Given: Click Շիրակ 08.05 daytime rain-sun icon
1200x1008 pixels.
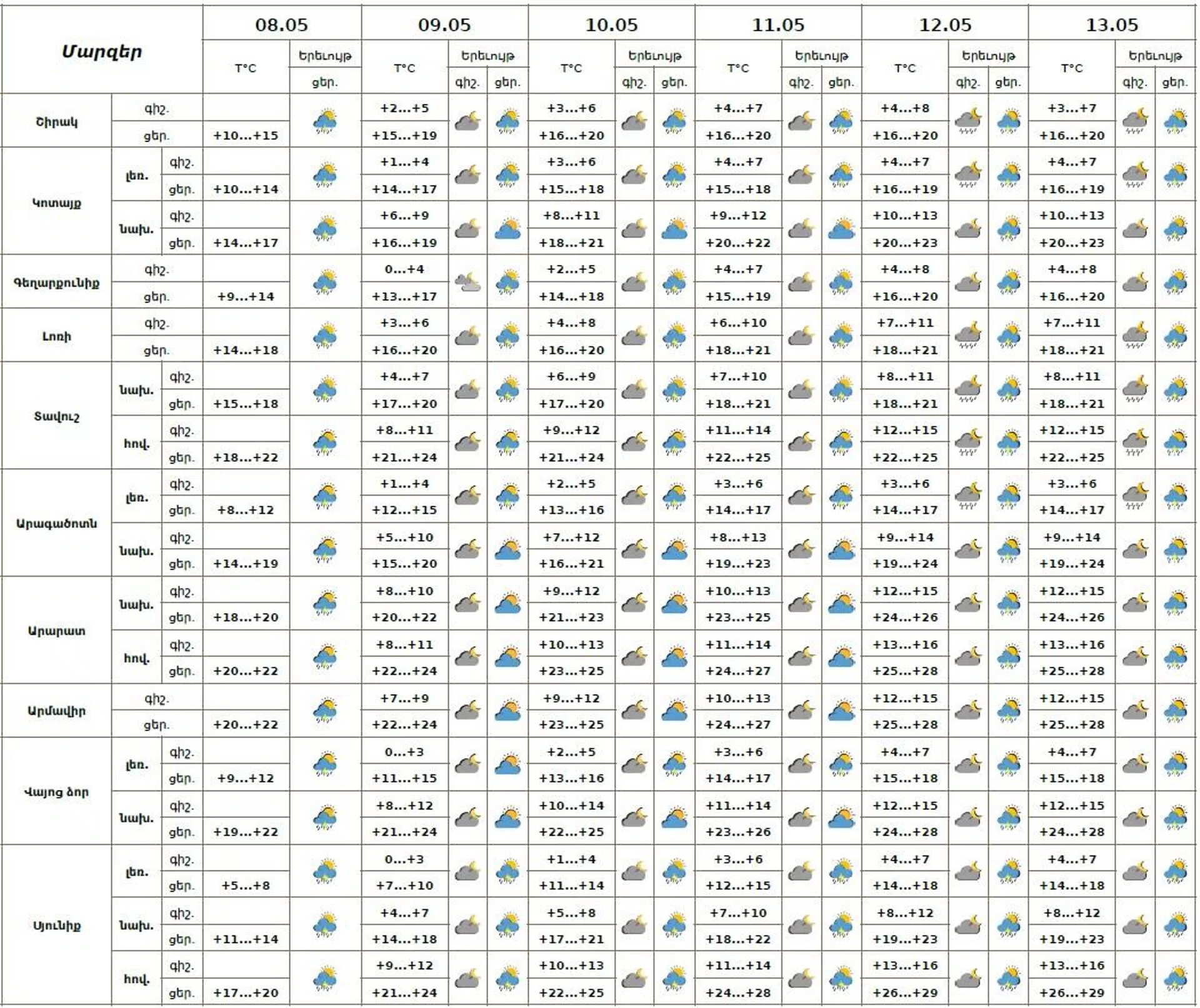Looking at the screenshot, I should click(325, 121).
